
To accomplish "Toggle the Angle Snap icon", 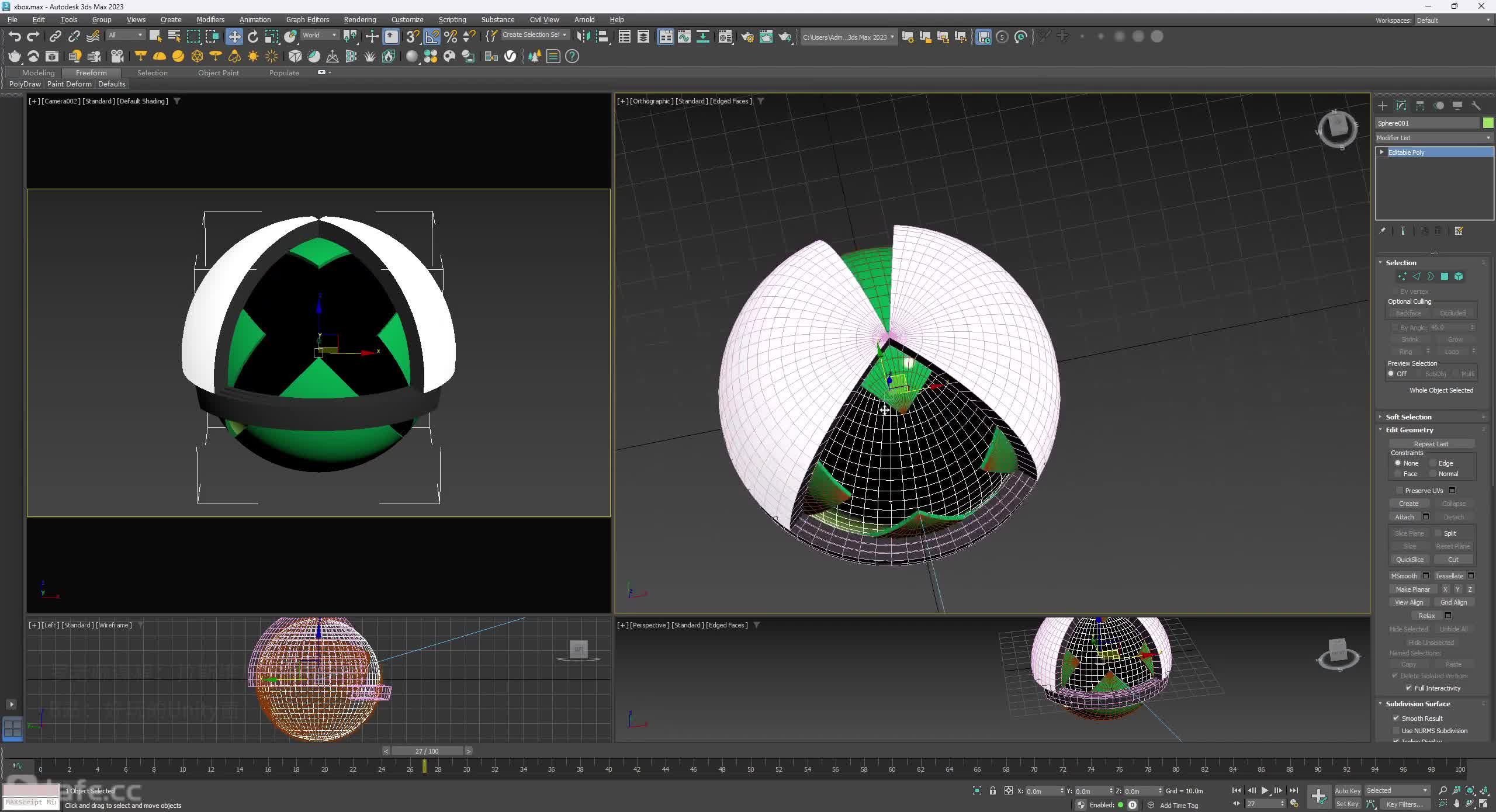I will 432,37.
